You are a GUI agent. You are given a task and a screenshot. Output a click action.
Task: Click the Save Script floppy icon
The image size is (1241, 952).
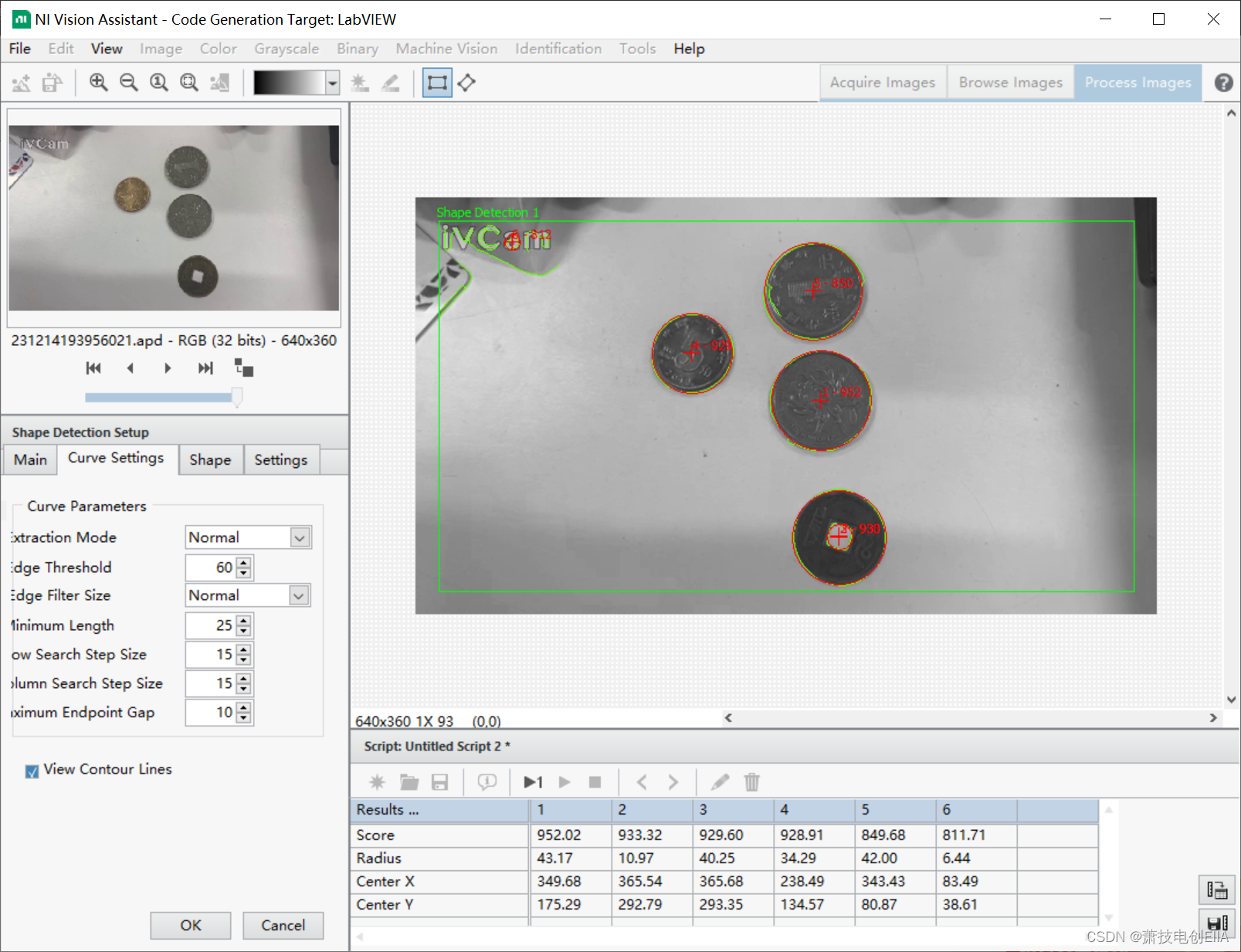[x=439, y=782]
